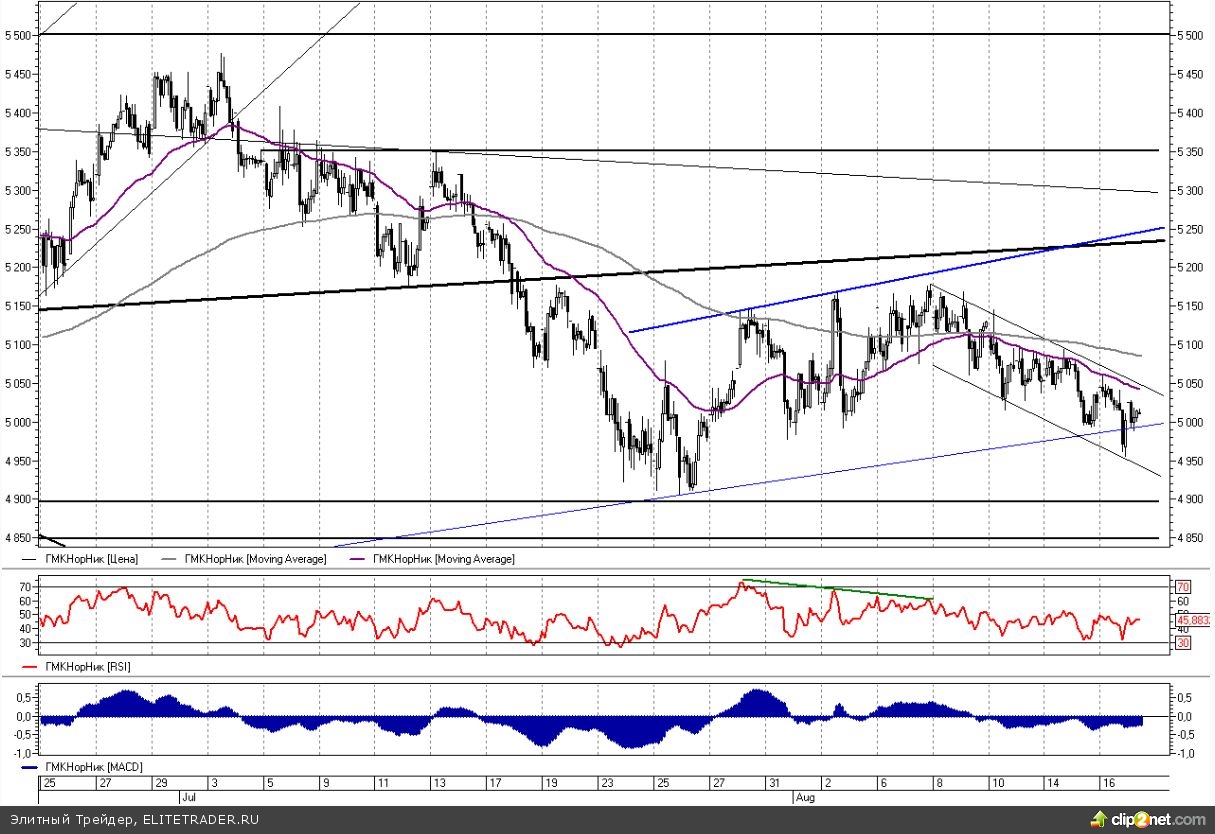1215x834 pixels.
Task: Click the ELITETRADER.RU watermark text
Action: (x=200, y=819)
